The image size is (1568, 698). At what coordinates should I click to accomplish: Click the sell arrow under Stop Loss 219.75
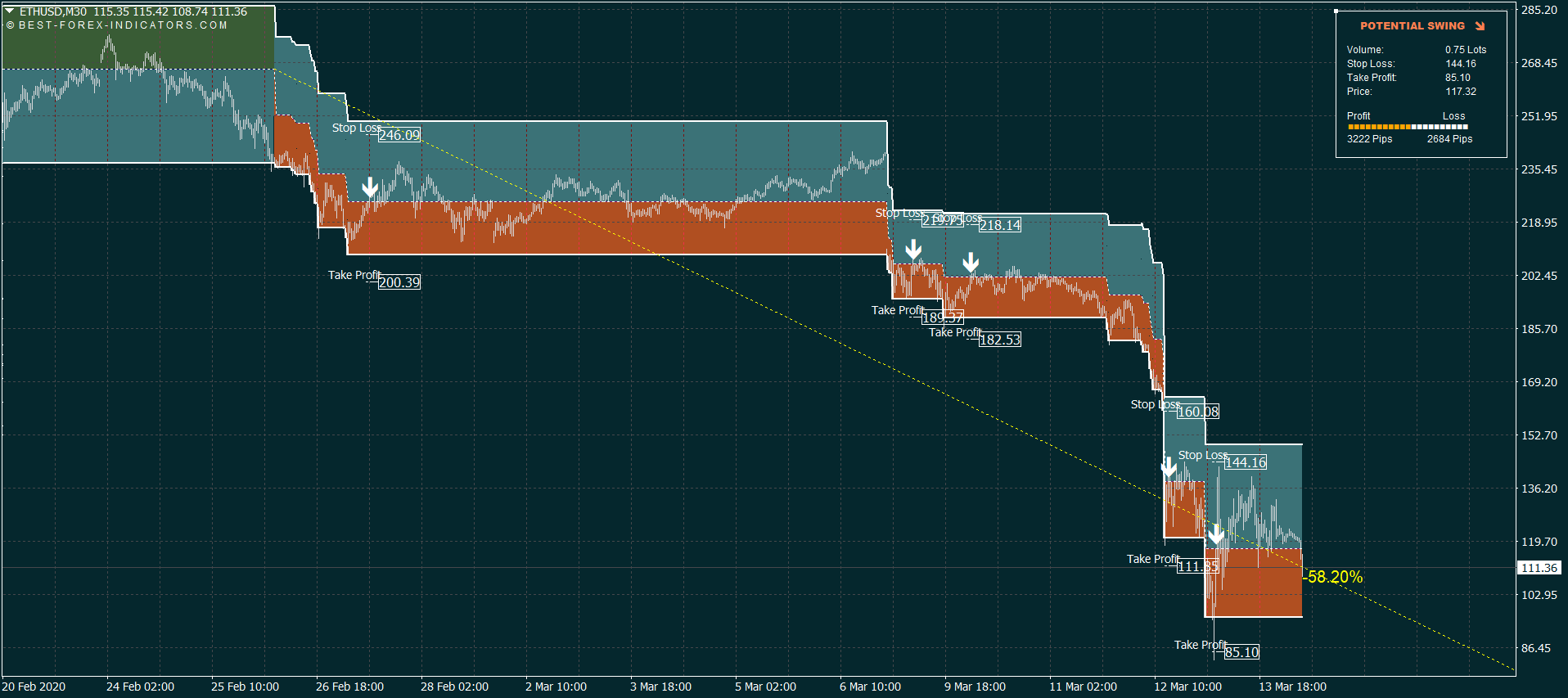point(913,249)
